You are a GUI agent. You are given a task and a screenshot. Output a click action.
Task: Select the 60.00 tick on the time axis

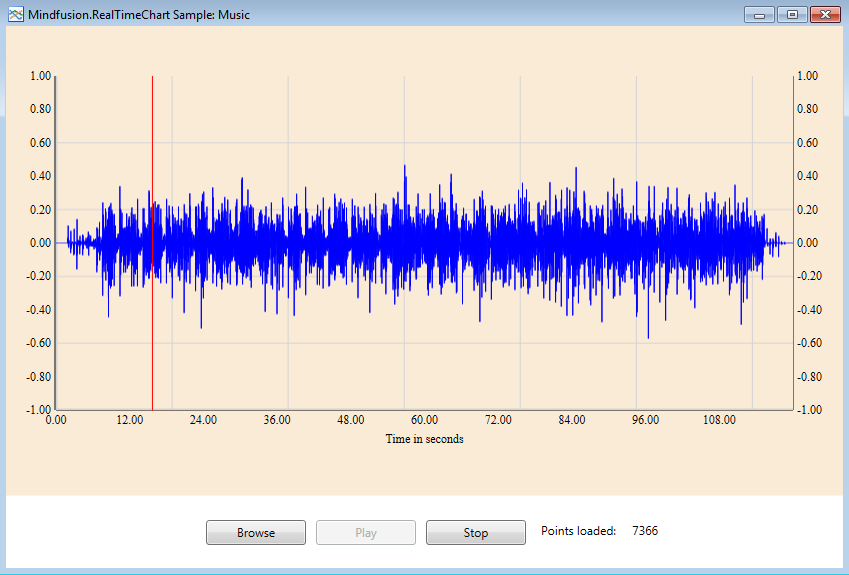click(424, 420)
